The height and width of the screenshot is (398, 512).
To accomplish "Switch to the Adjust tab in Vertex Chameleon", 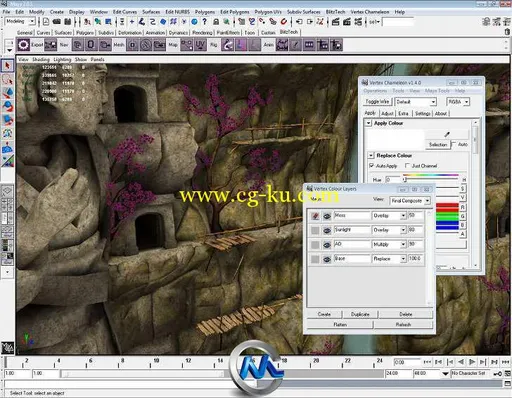I will tap(387, 113).
